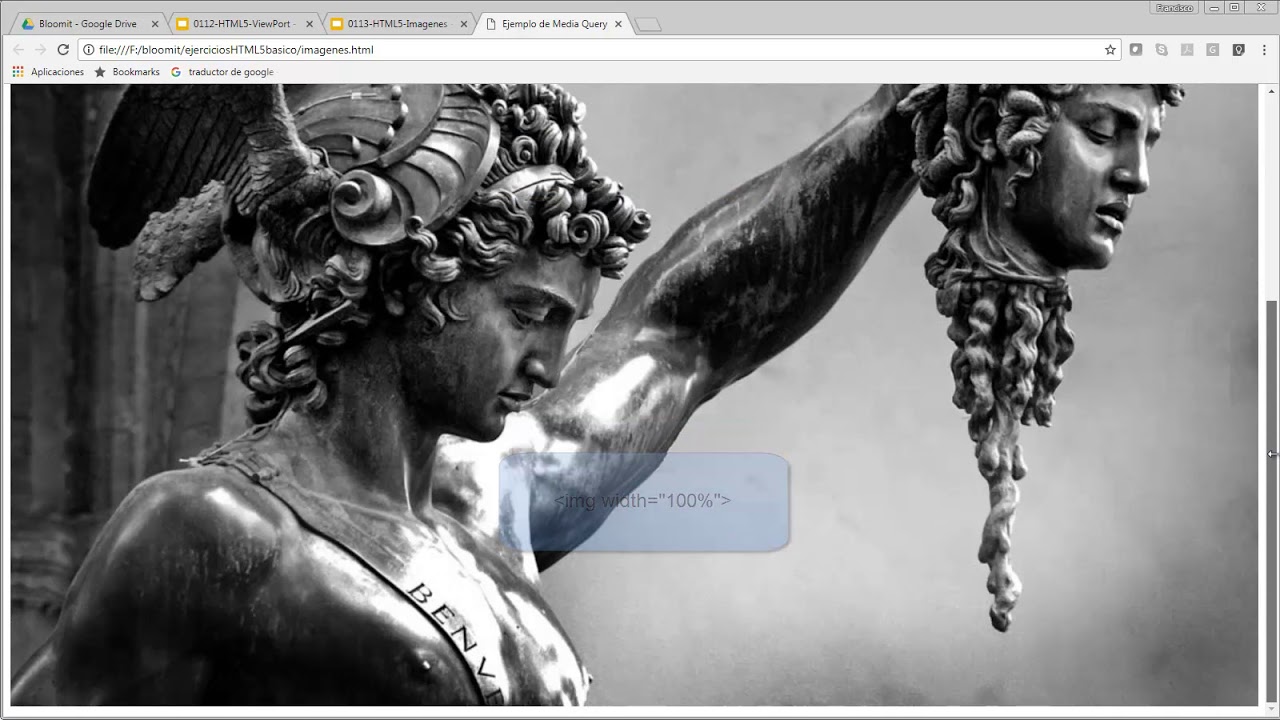Click the Adobe Acrobat PDF extension icon
The width and height of the screenshot is (1280, 720).
pos(1187,49)
